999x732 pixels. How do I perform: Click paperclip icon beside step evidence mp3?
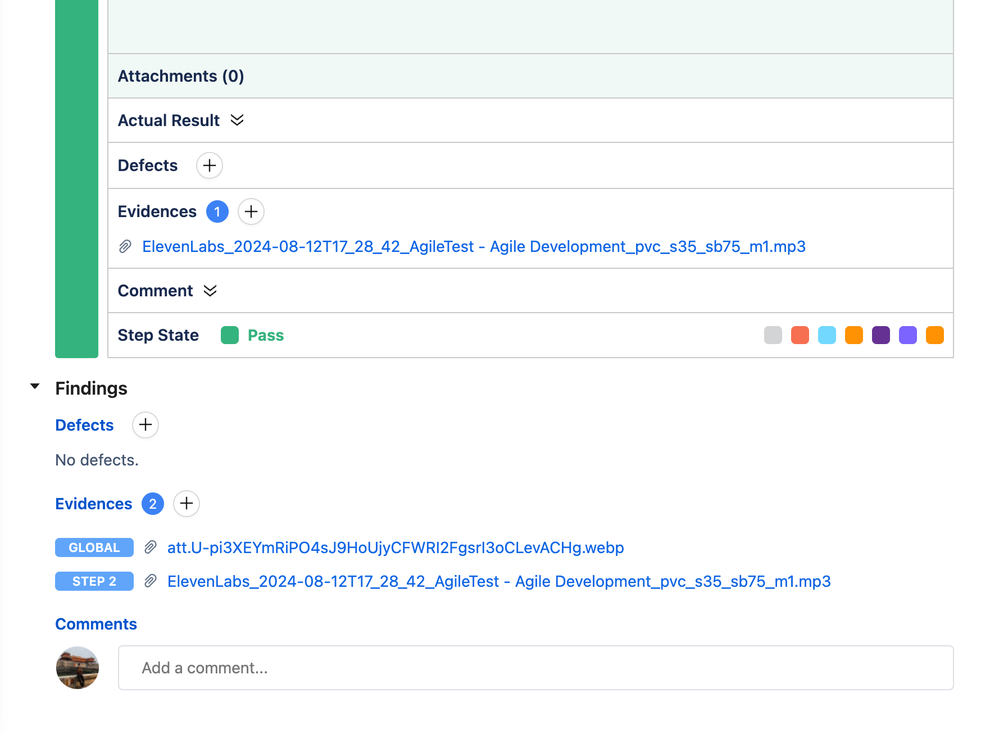pos(126,247)
